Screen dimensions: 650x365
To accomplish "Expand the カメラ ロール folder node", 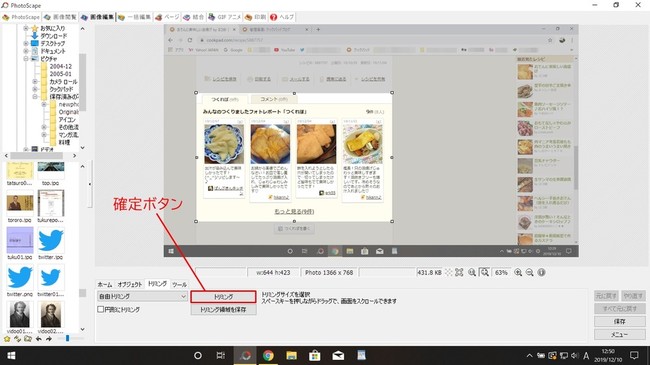I will pos(35,82).
